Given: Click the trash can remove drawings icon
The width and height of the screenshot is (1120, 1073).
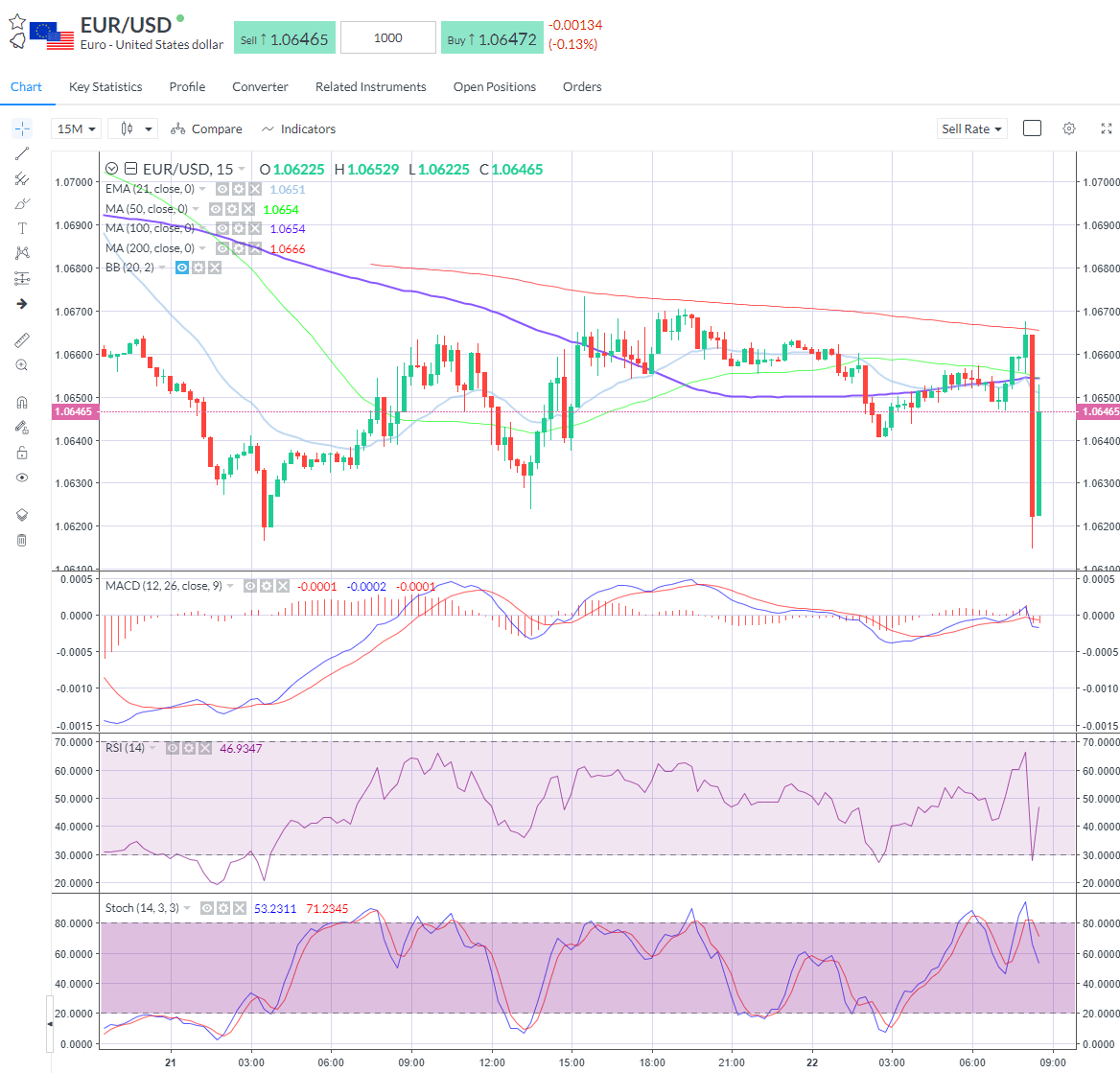Looking at the screenshot, I should 22,539.
